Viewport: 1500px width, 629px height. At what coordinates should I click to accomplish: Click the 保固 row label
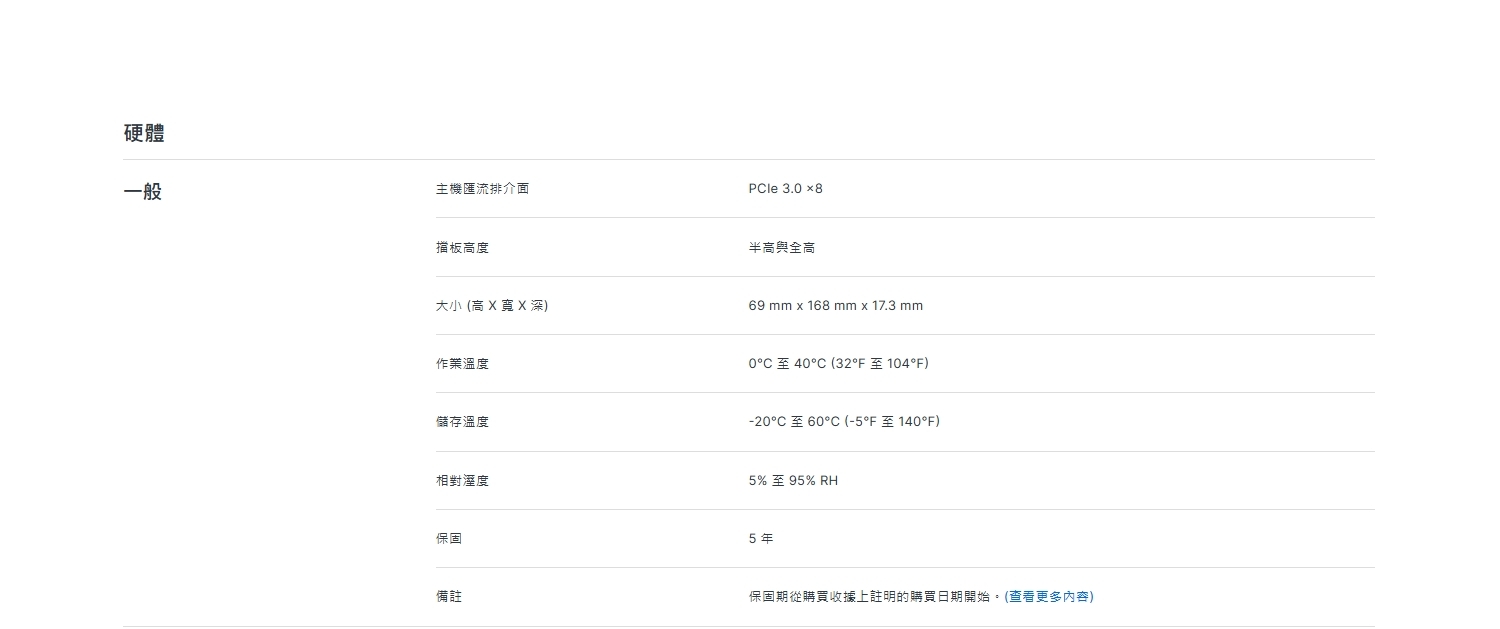[x=449, y=539]
